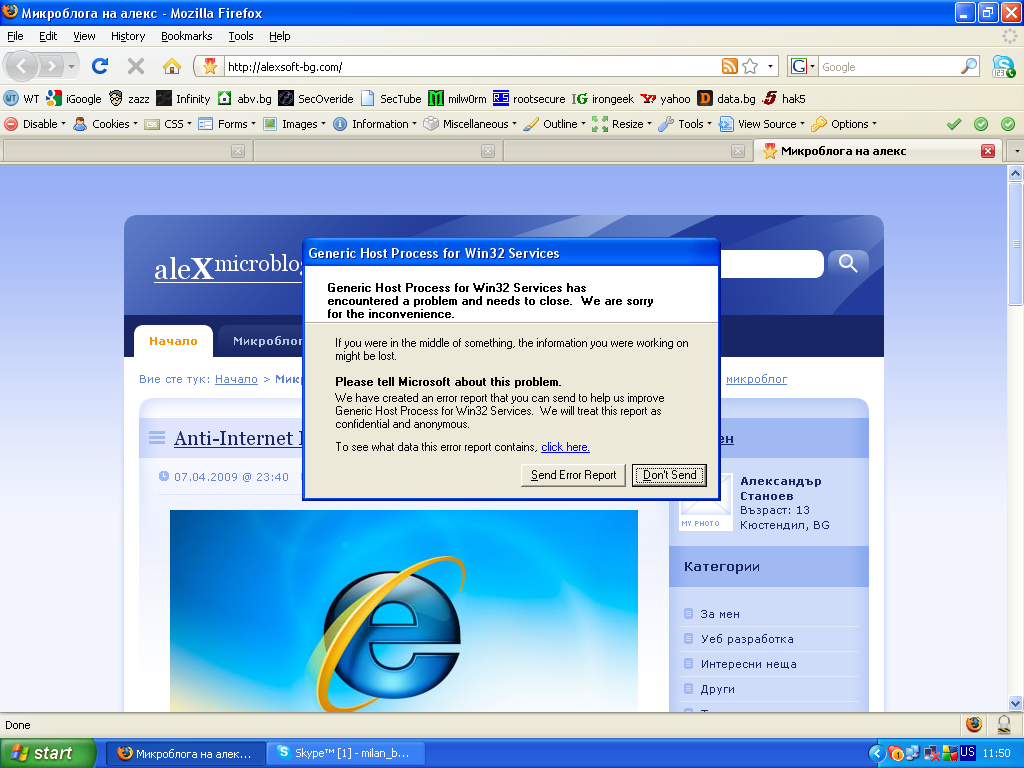This screenshot has width=1024, height=768.
Task: Open the View menu
Action: (84, 36)
